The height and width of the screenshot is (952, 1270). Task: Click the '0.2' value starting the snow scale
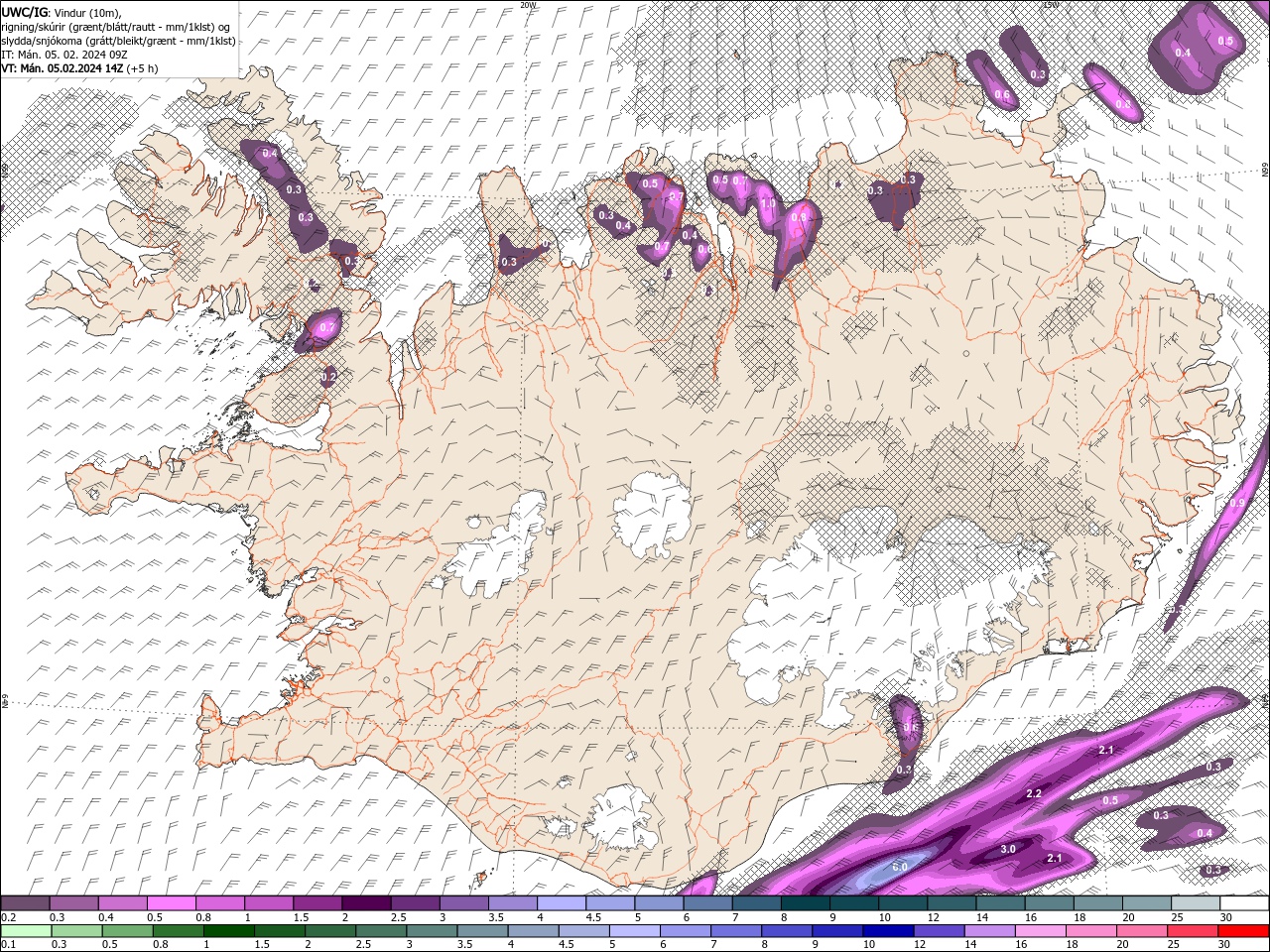tap(7, 917)
